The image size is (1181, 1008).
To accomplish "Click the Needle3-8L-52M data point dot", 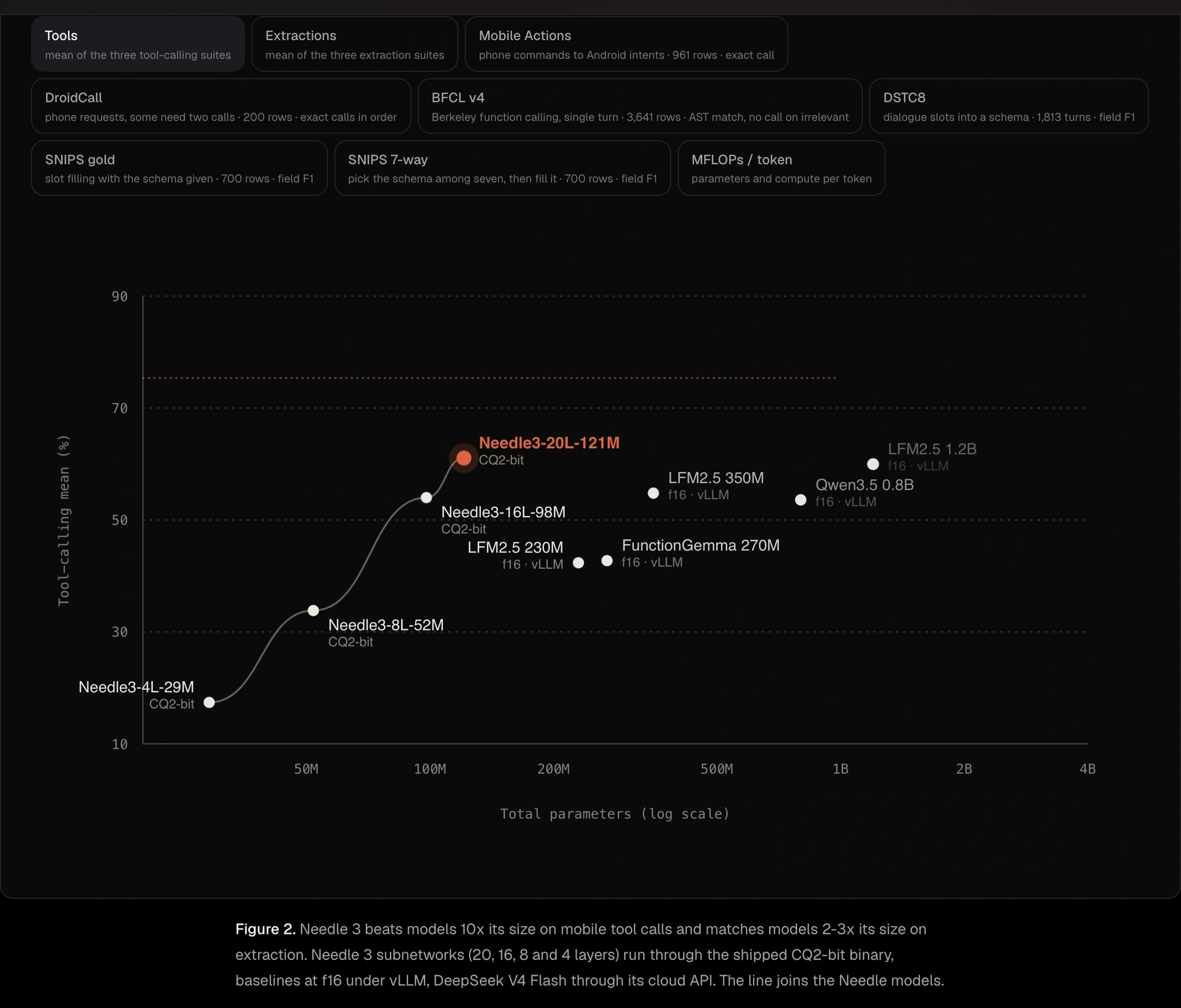I will [x=314, y=610].
